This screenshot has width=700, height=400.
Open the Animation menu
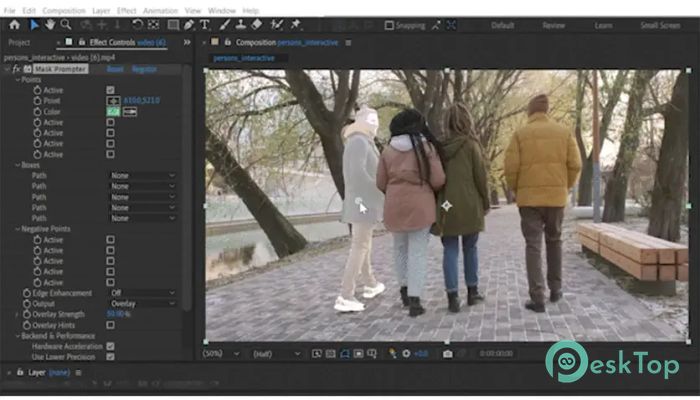[160, 10]
